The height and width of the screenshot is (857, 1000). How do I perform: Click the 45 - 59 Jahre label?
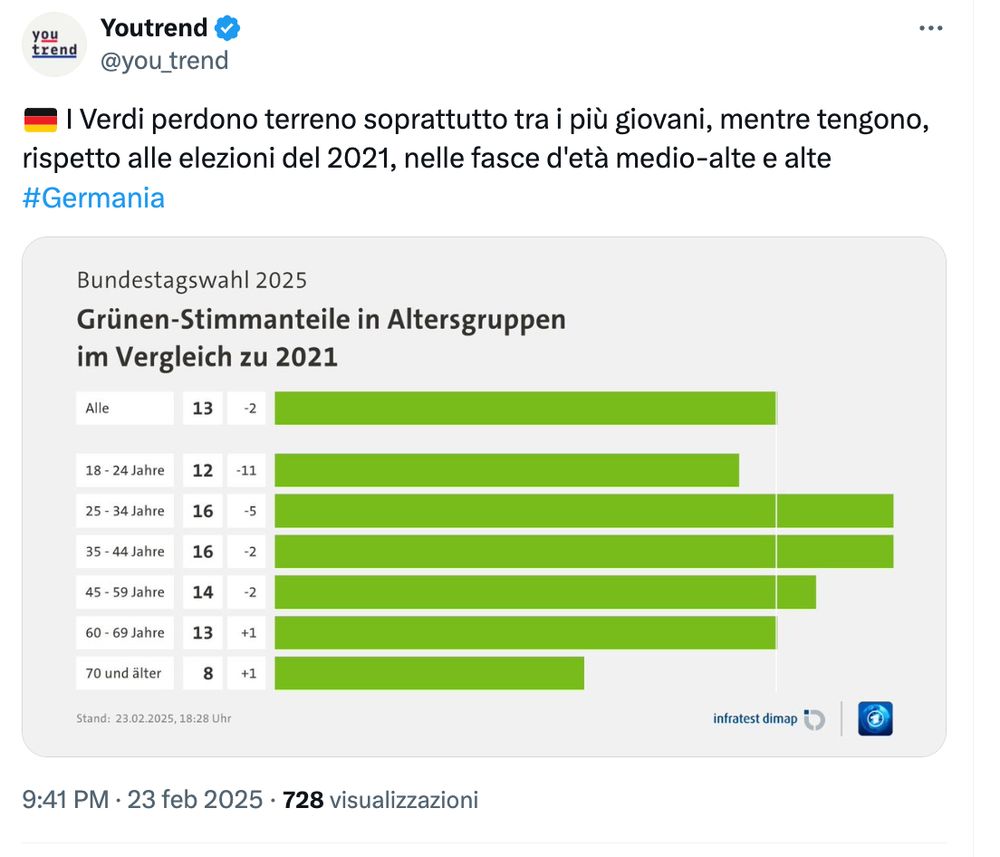(x=125, y=592)
